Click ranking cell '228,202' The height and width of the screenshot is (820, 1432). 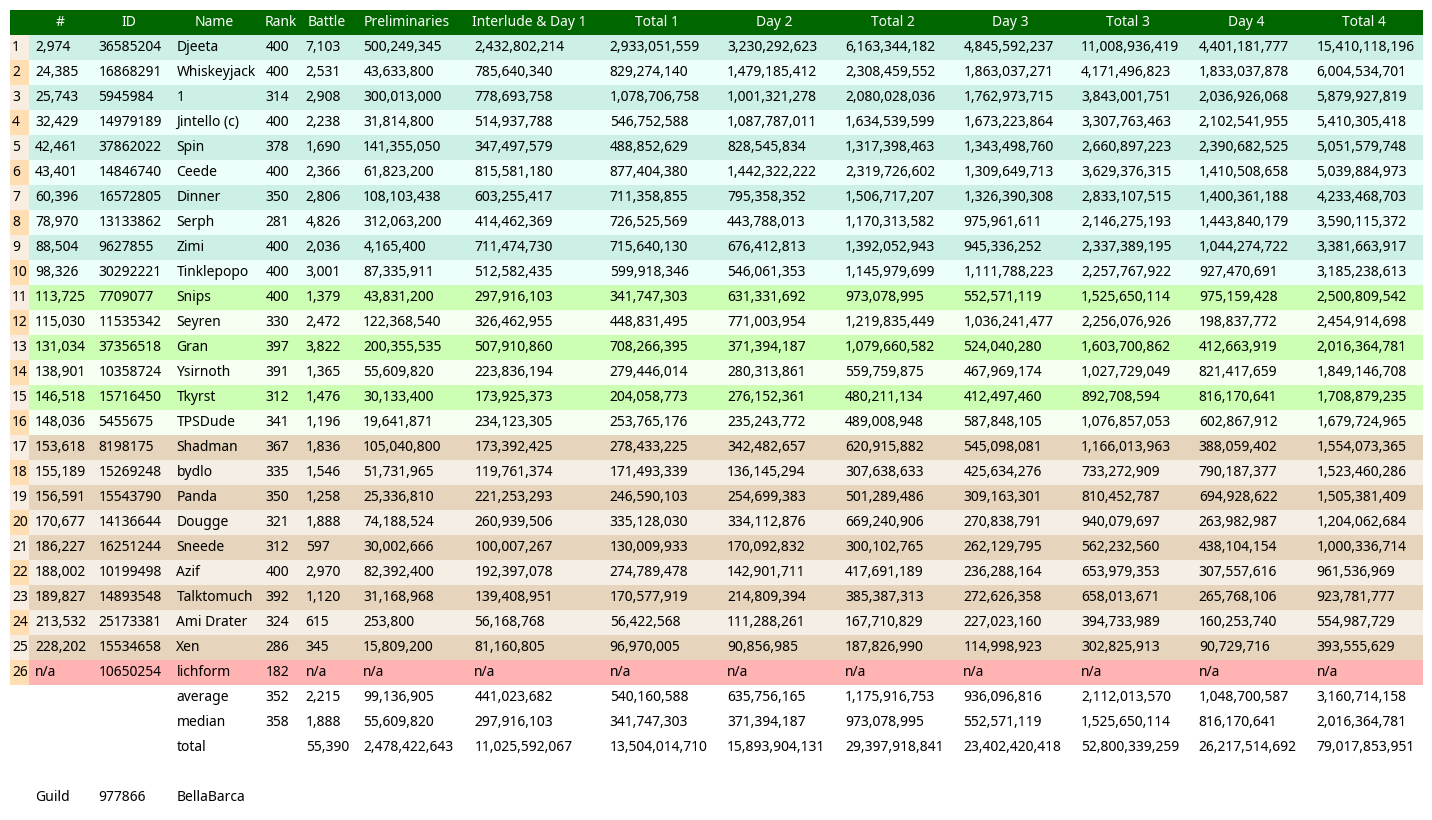60,646
